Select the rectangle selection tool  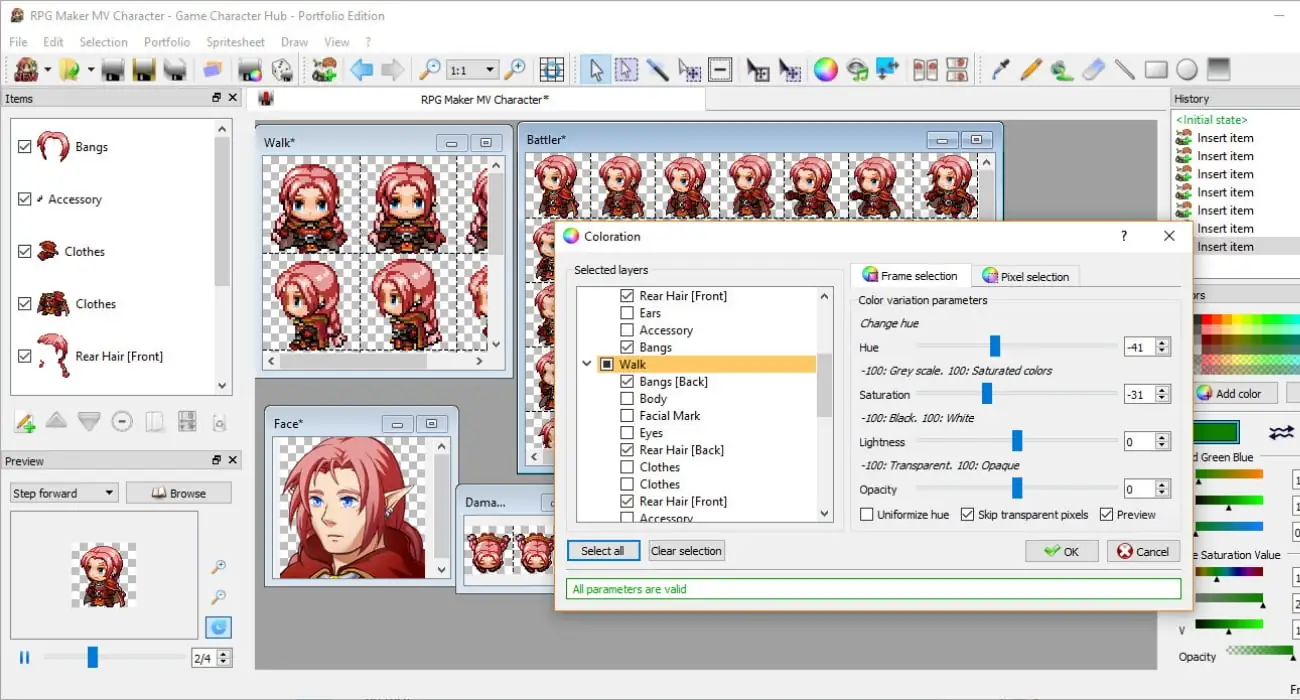click(x=626, y=69)
